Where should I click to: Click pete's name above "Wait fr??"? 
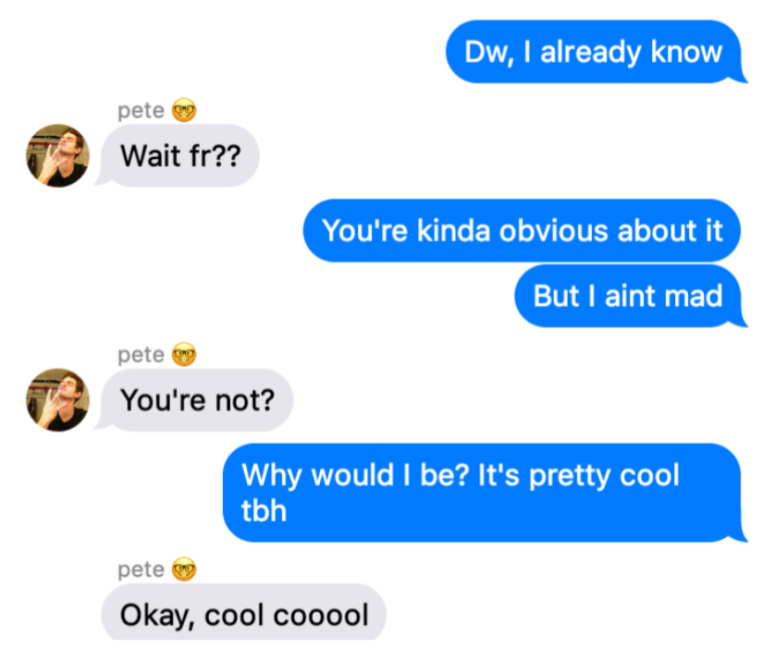140,110
